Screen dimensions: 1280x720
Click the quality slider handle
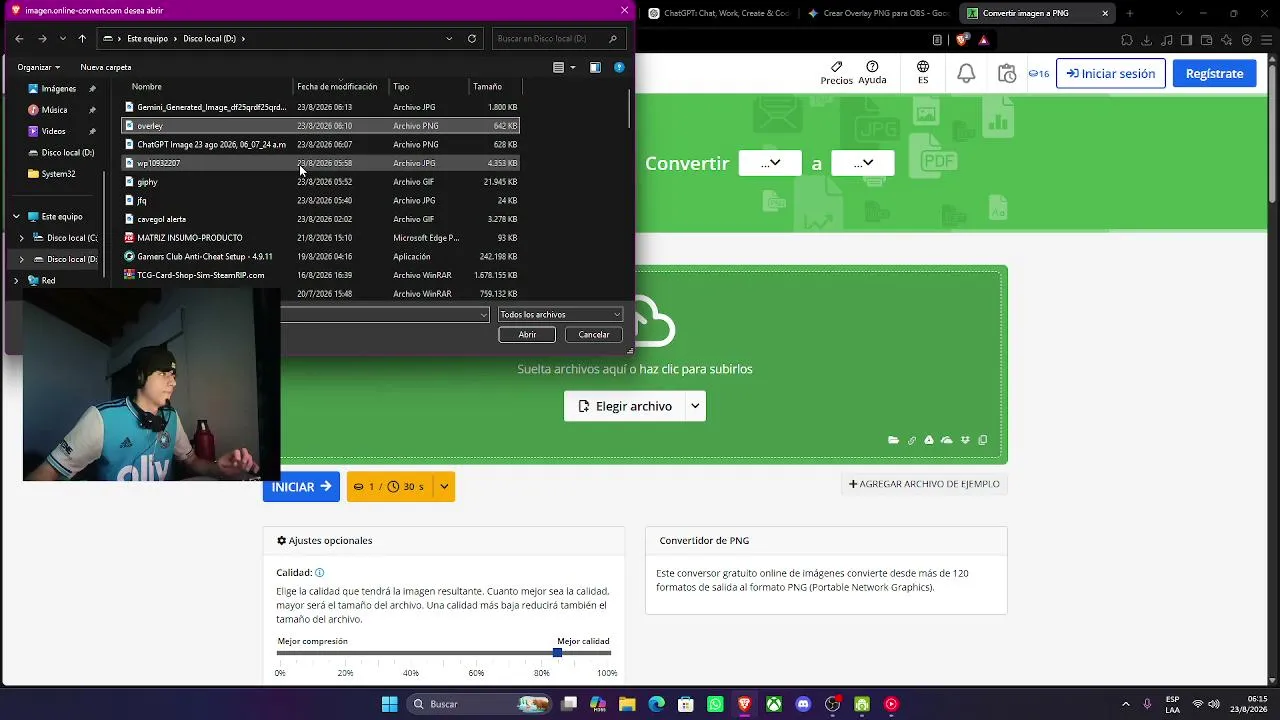[x=557, y=653]
